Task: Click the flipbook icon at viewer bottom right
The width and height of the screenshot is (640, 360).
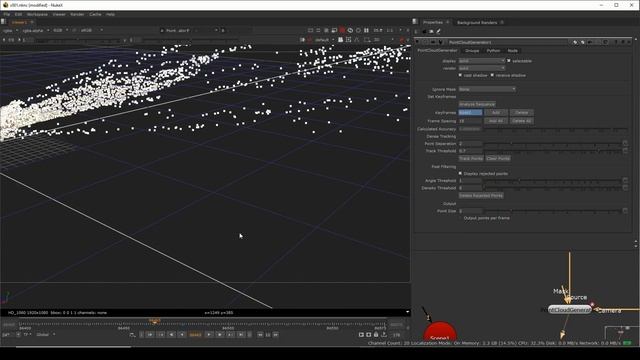Action: (x=361, y=335)
